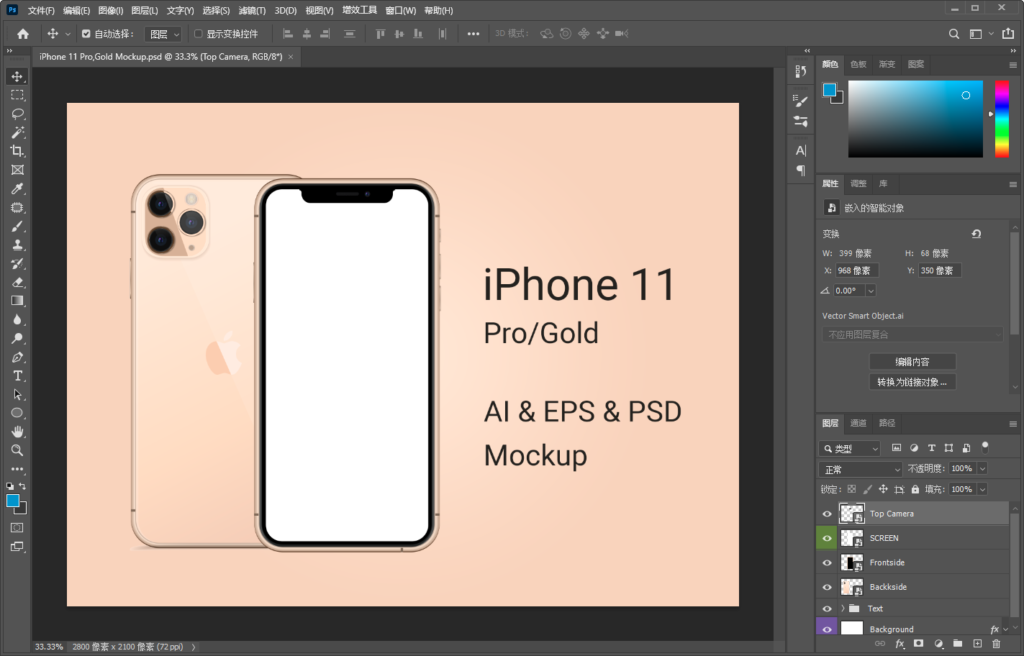This screenshot has height=656, width=1024.
Task: Toggle the auto-select checkbox
Action: coord(86,34)
